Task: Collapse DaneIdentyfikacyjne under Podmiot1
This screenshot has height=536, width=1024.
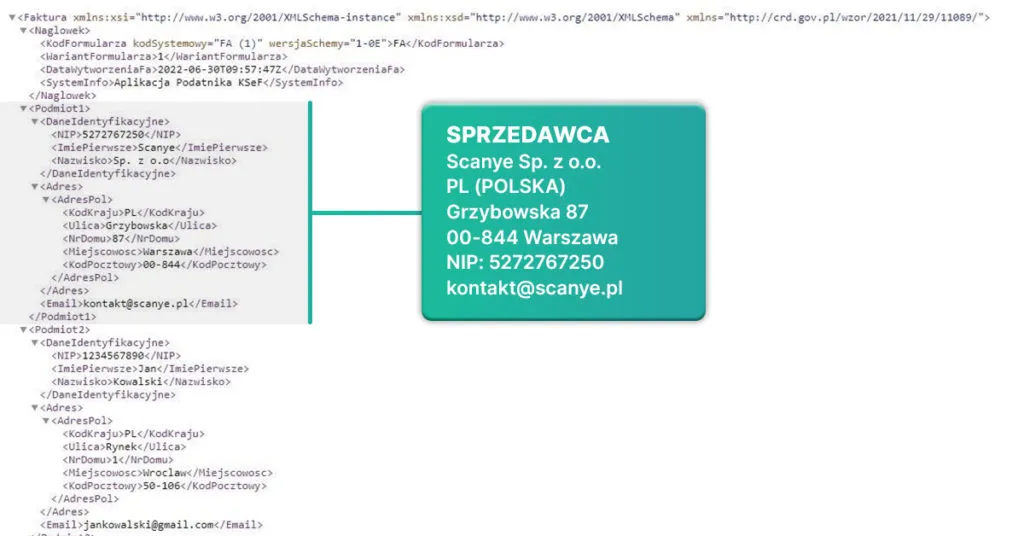Action: tap(35, 121)
